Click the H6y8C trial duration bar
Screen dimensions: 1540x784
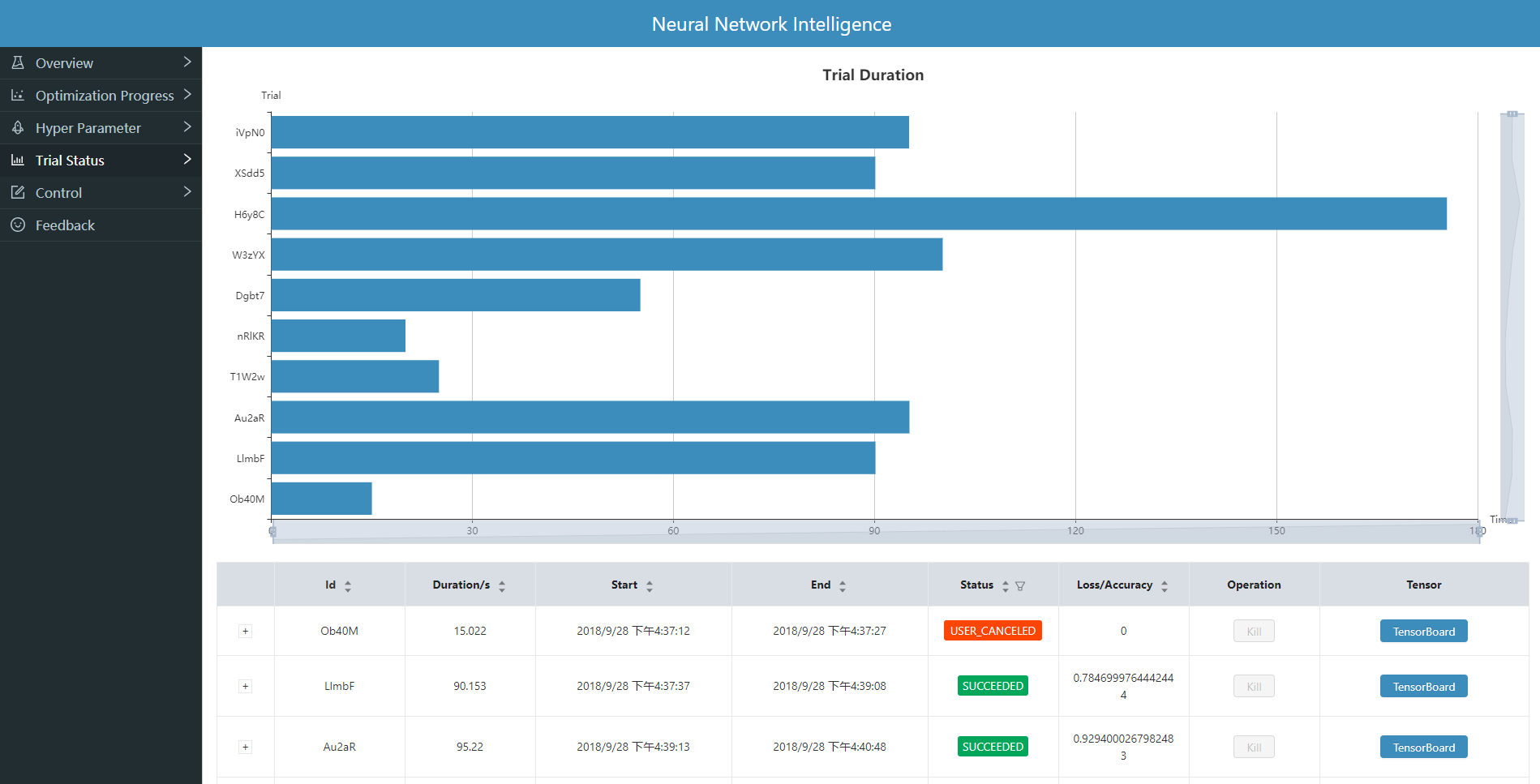click(858, 214)
